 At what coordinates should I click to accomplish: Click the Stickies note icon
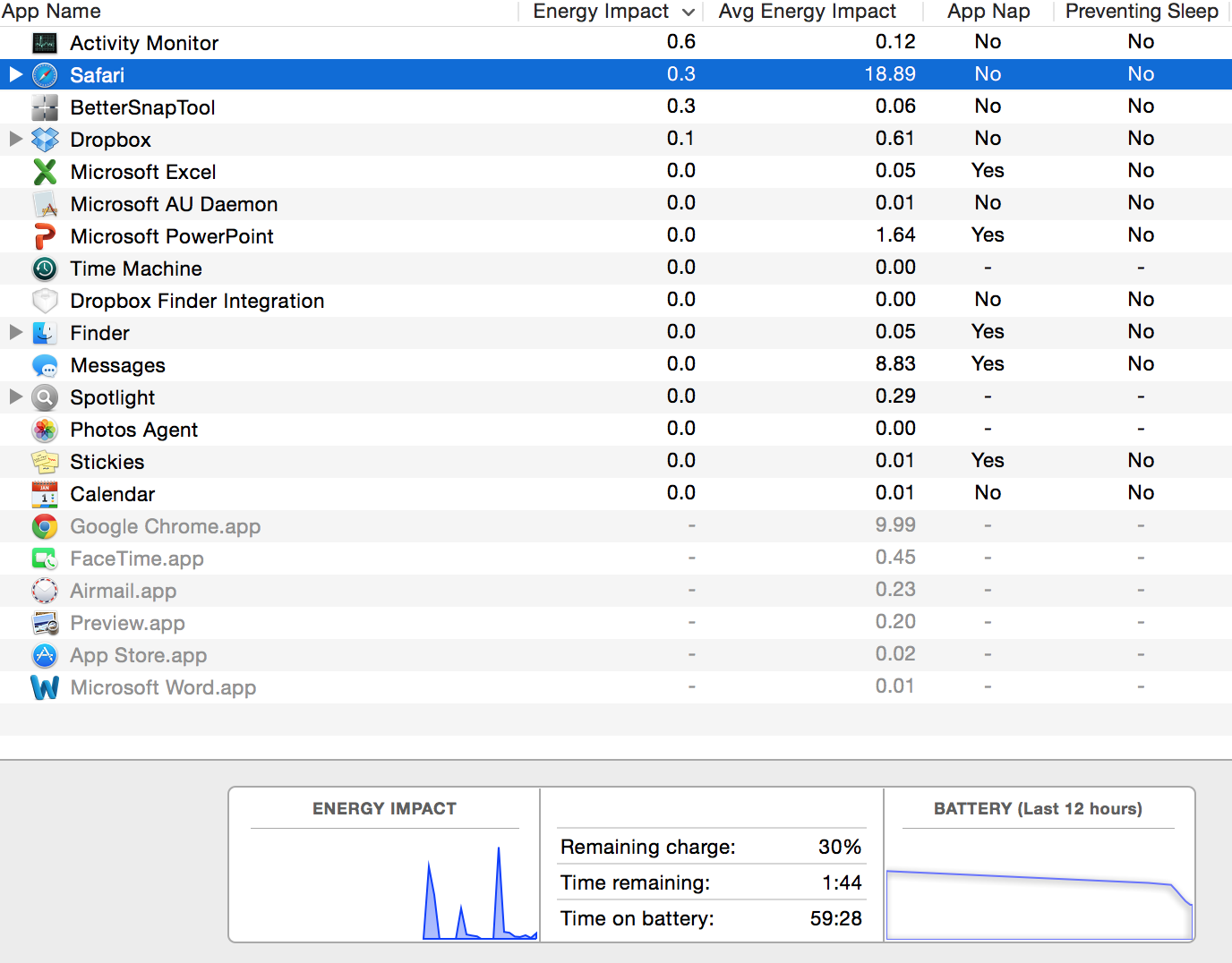[45, 462]
